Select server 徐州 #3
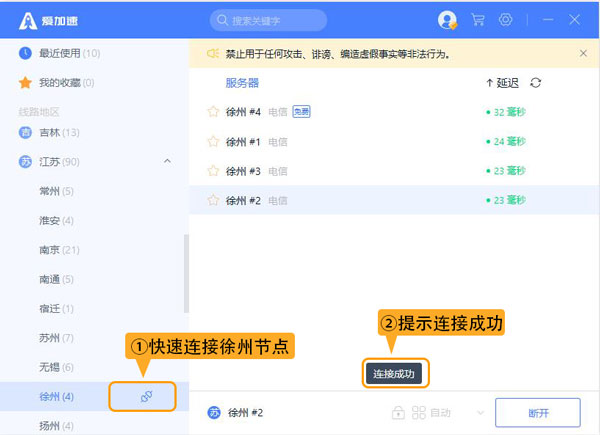 [x=394, y=171]
